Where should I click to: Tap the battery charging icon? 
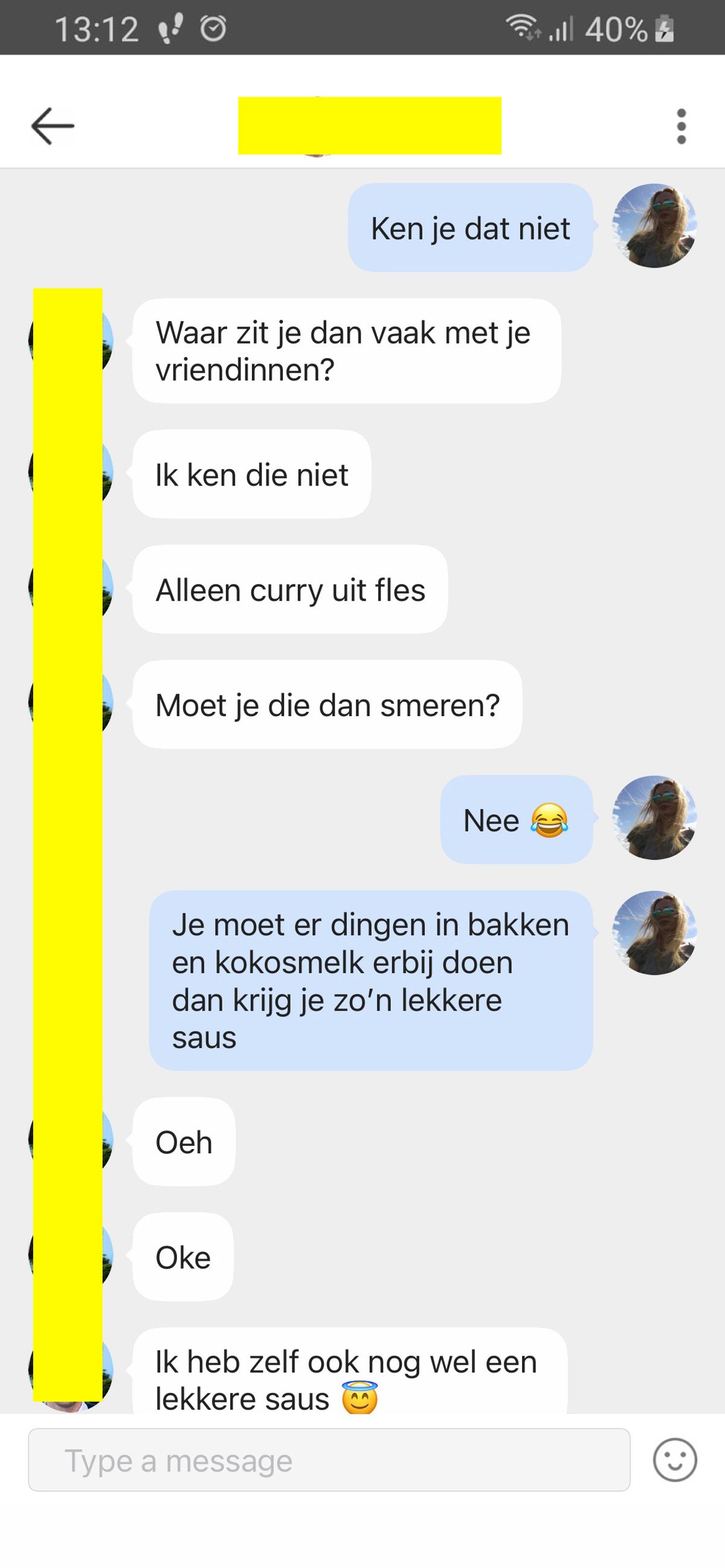point(664,28)
